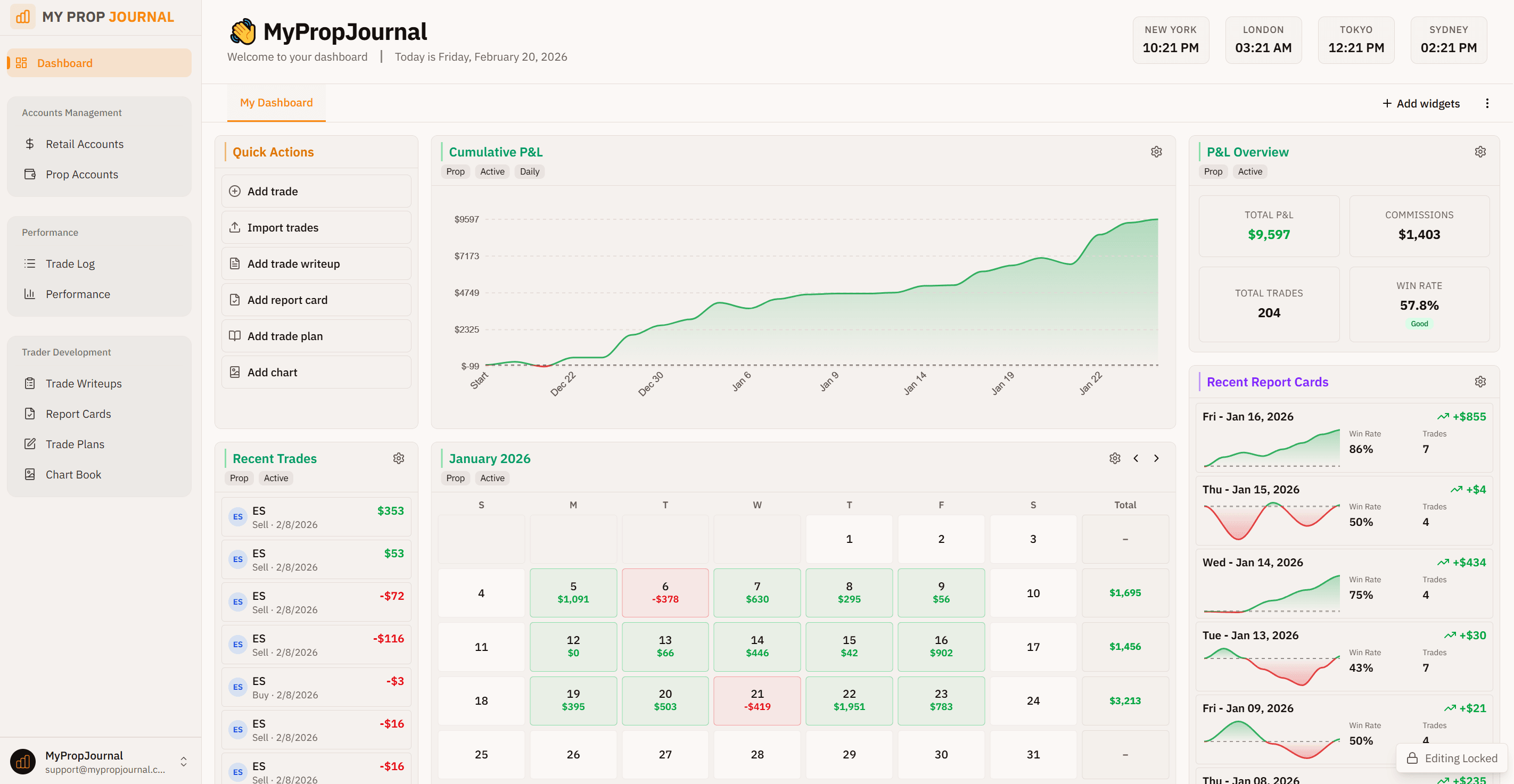Go to next month in calendar
The width and height of the screenshot is (1514, 784).
[x=1156, y=458]
